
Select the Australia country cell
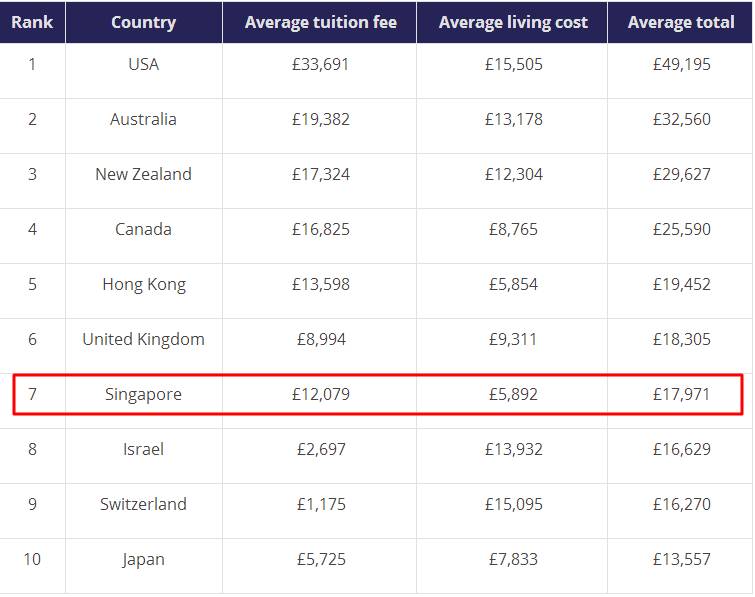(143, 119)
